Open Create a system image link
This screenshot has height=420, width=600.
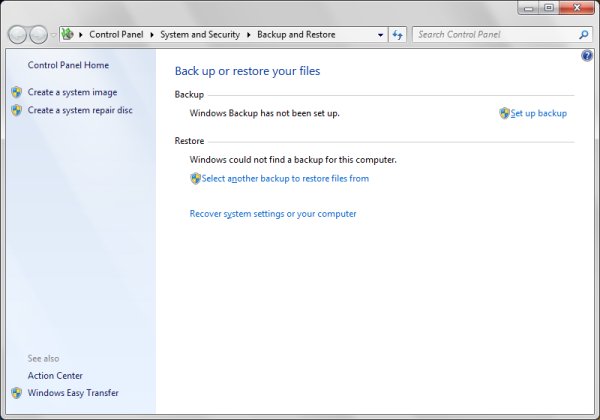point(72,92)
